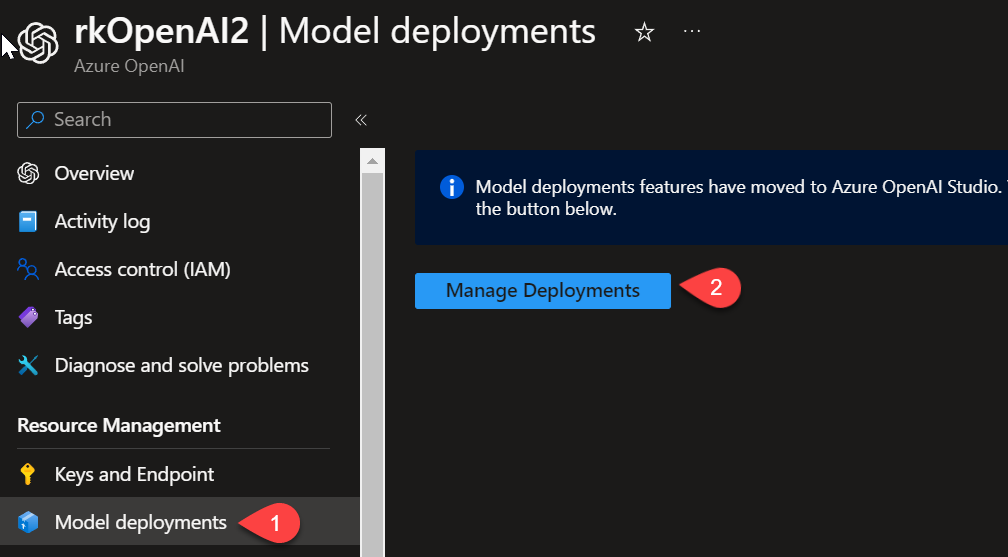Click the Azure OpenAI logo icon

(38, 42)
